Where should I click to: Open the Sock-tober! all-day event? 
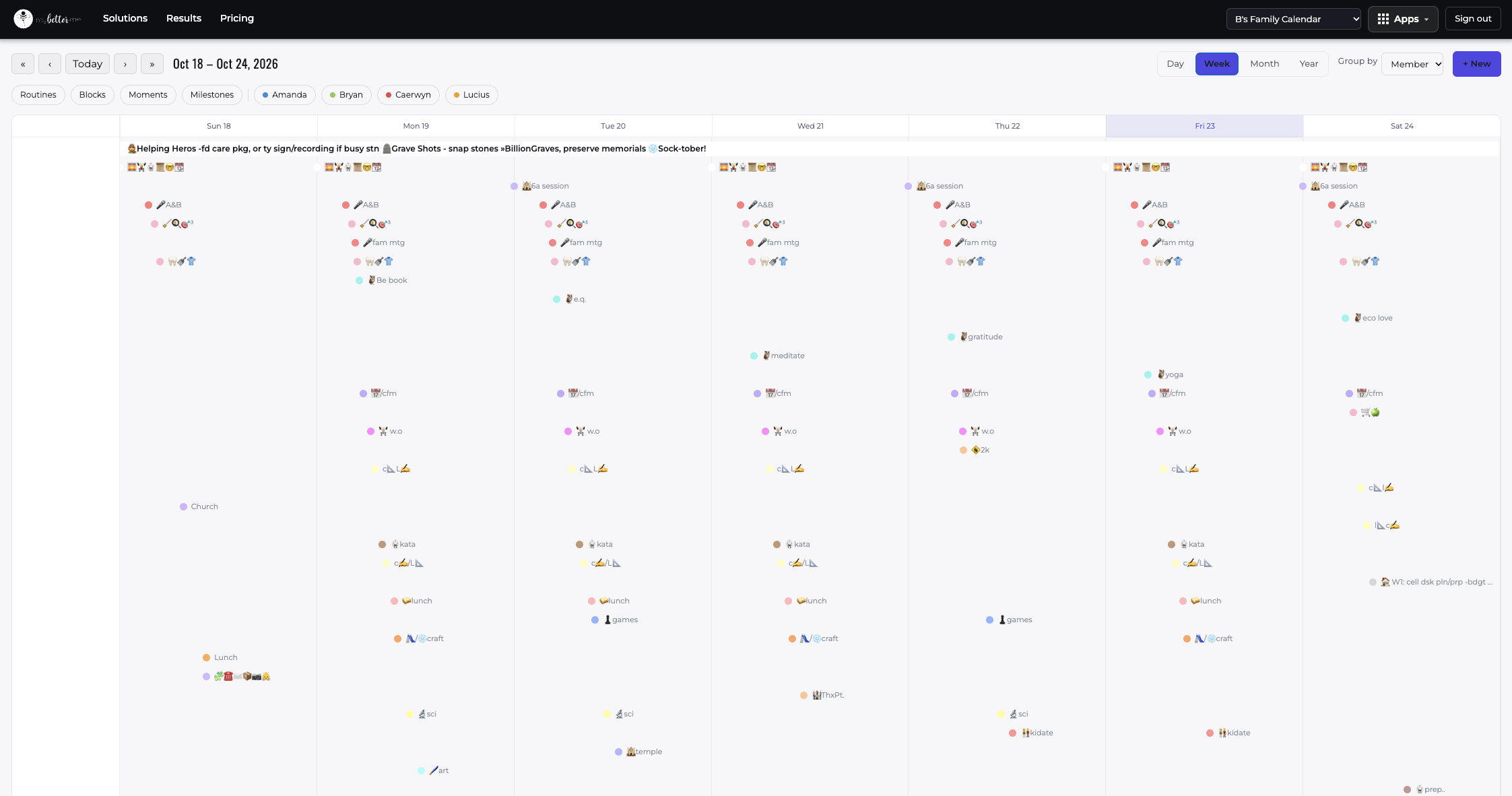(x=678, y=149)
